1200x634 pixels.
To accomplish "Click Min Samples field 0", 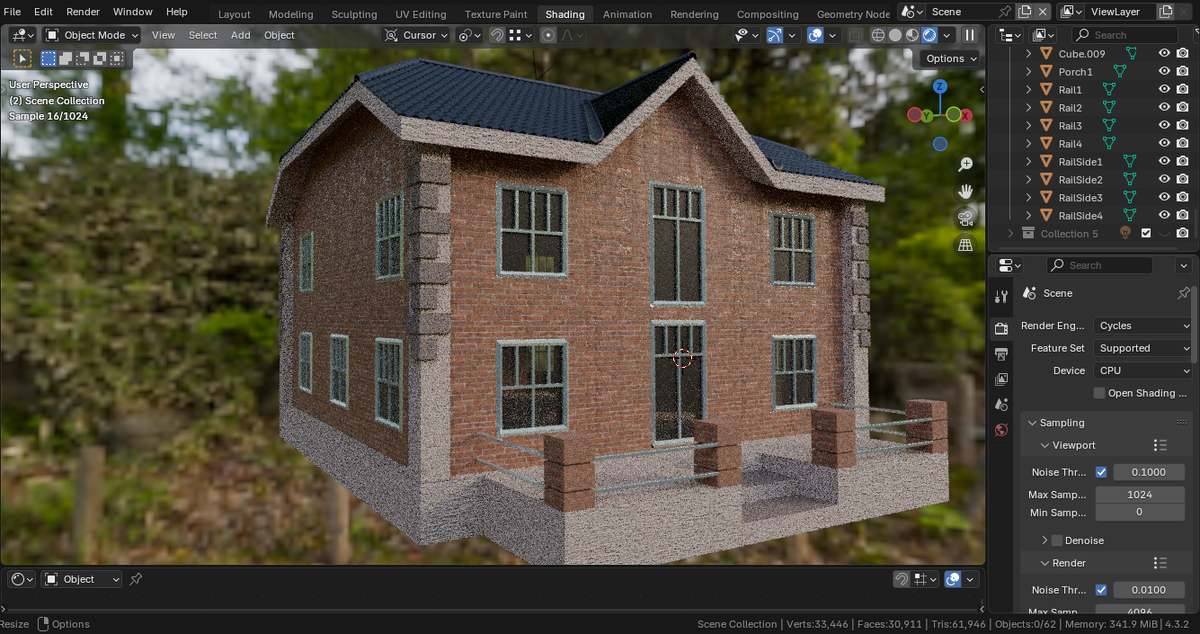I will click(x=1140, y=512).
